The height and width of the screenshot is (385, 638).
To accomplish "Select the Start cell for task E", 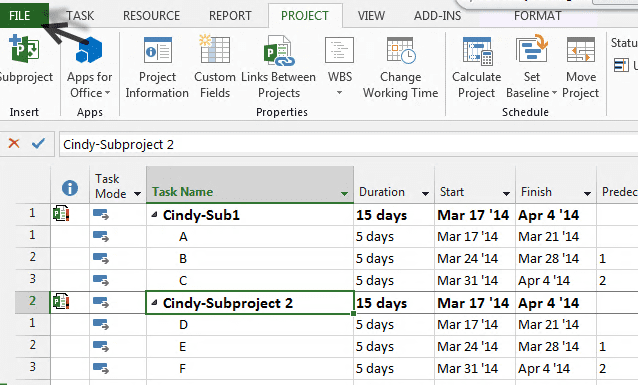I will tap(475, 346).
